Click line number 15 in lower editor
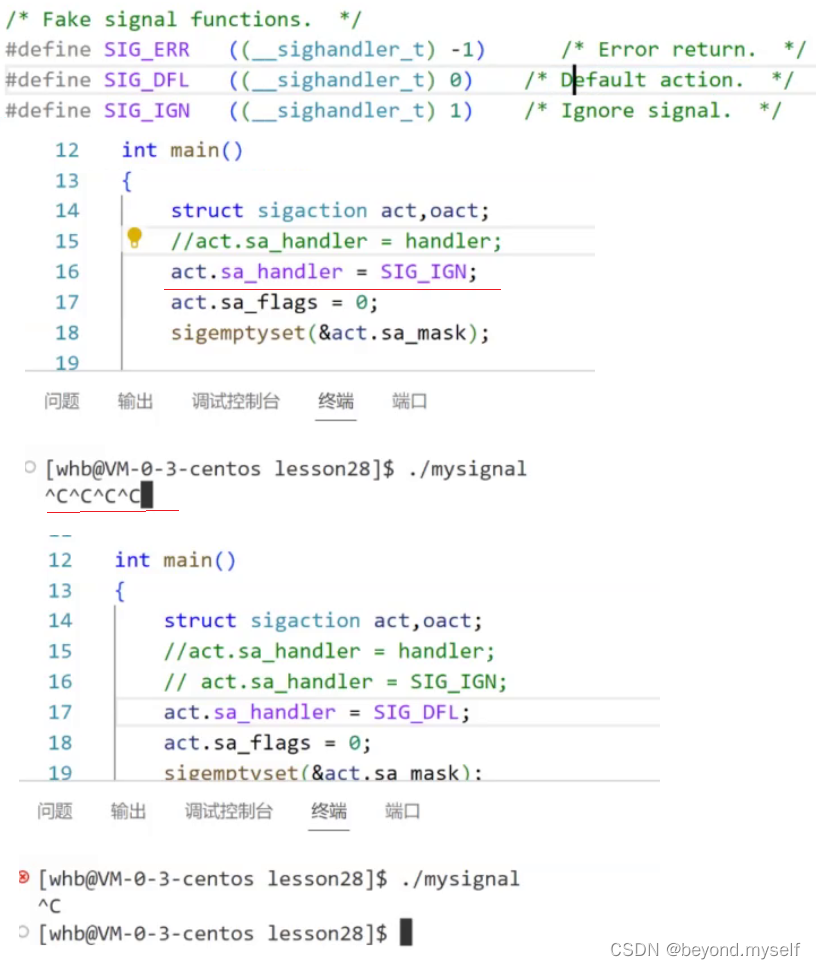This screenshot has height=969, width=816. click(61, 651)
